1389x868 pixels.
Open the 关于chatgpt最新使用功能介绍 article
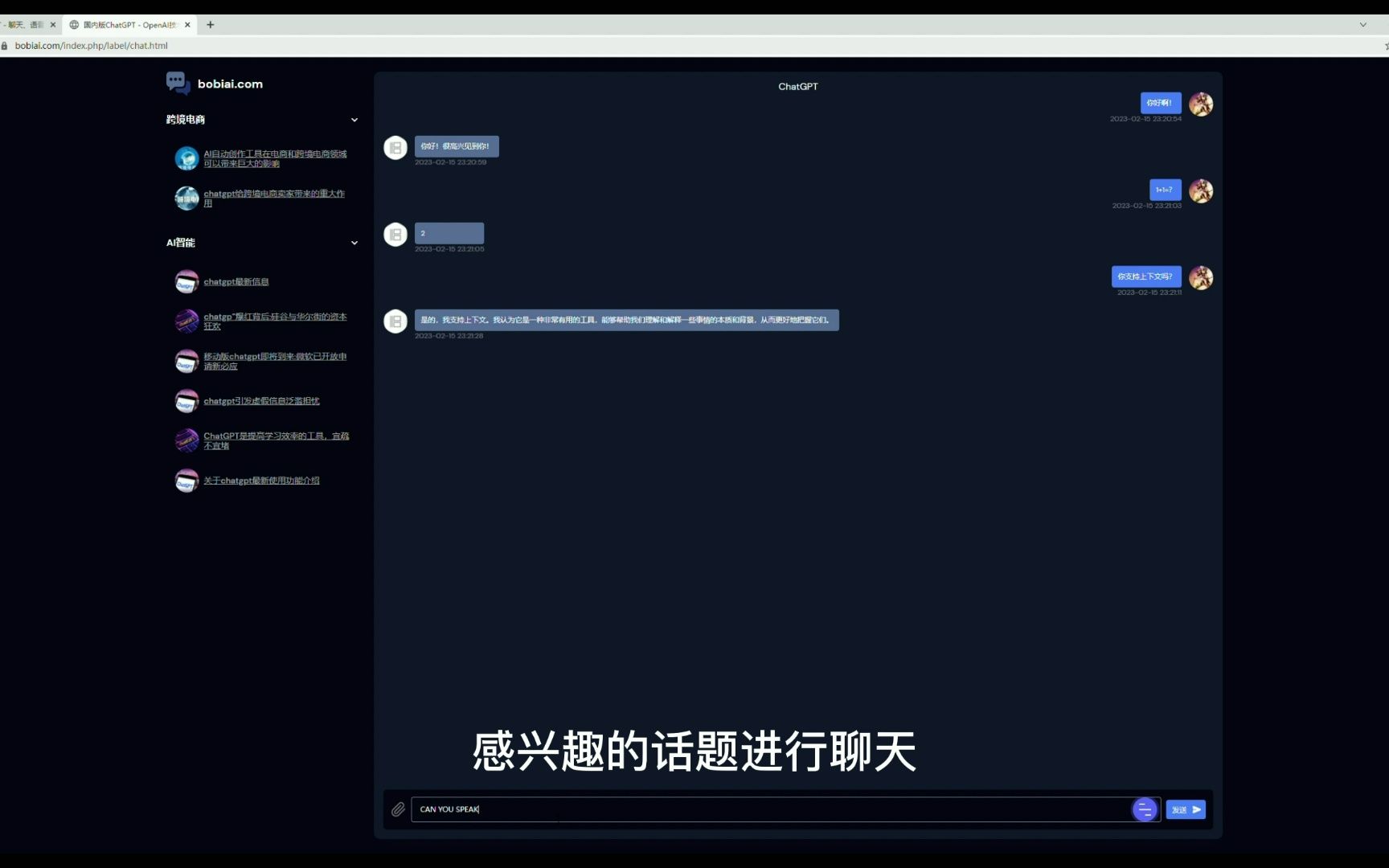click(x=261, y=481)
